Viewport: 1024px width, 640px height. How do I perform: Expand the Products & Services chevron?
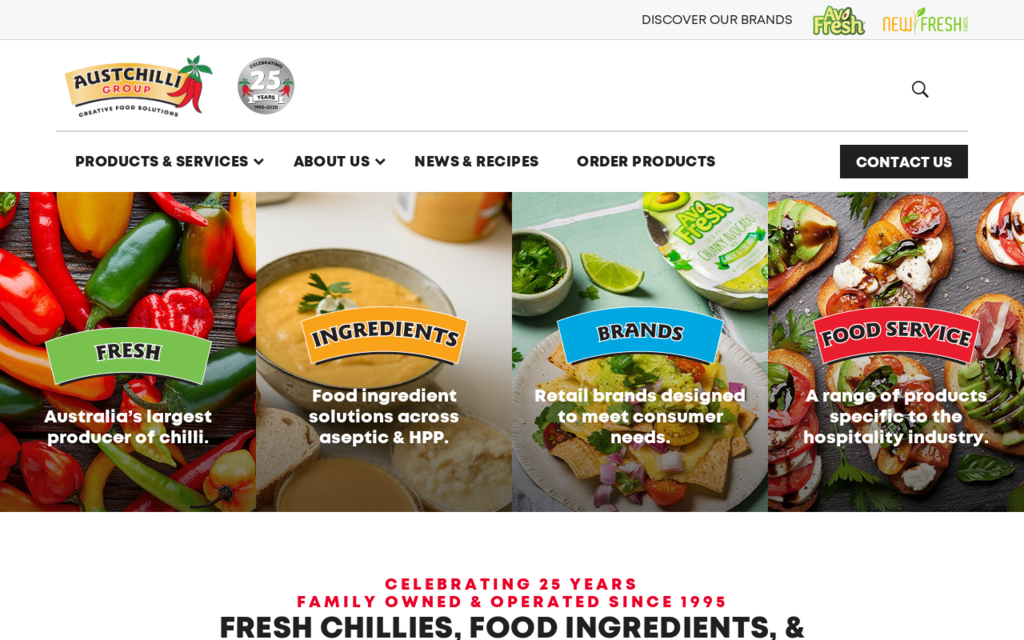[259, 162]
